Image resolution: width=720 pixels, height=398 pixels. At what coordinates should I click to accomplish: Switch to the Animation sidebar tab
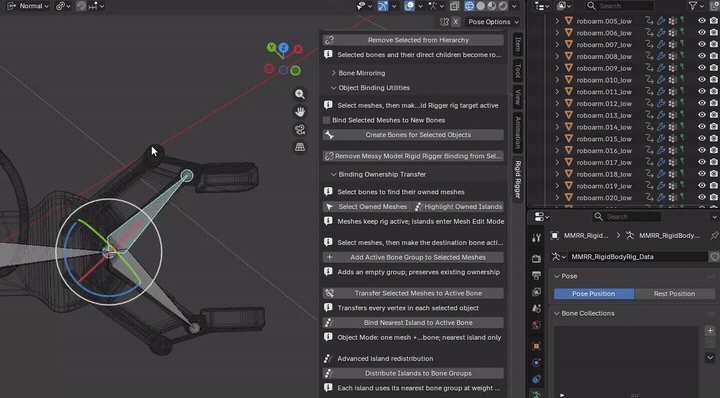point(518,133)
